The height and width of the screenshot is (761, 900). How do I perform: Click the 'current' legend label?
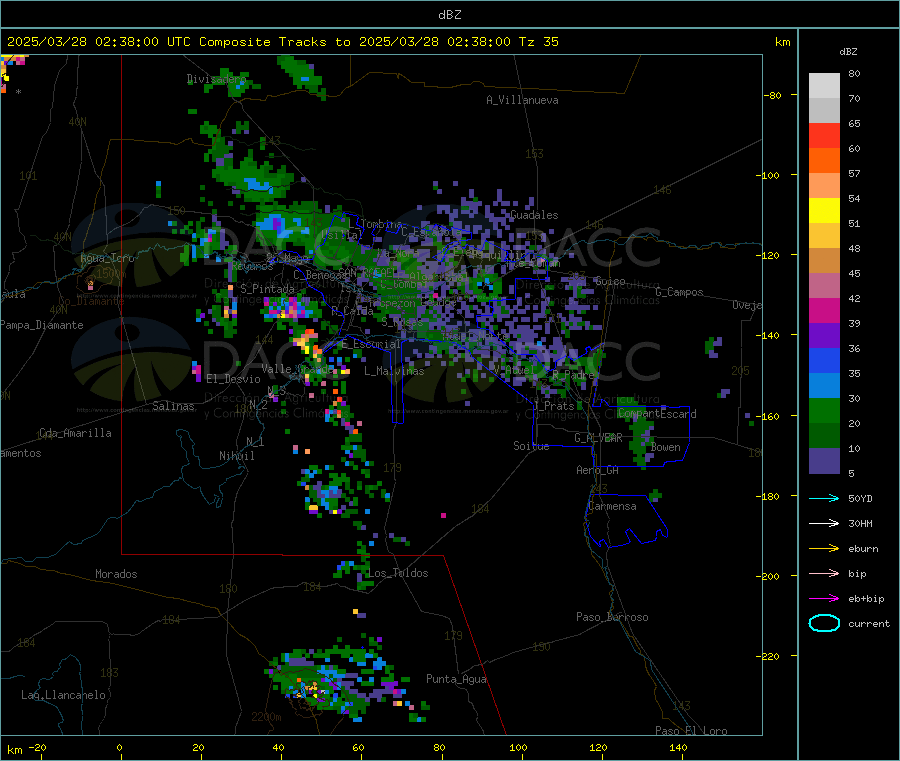point(868,624)
